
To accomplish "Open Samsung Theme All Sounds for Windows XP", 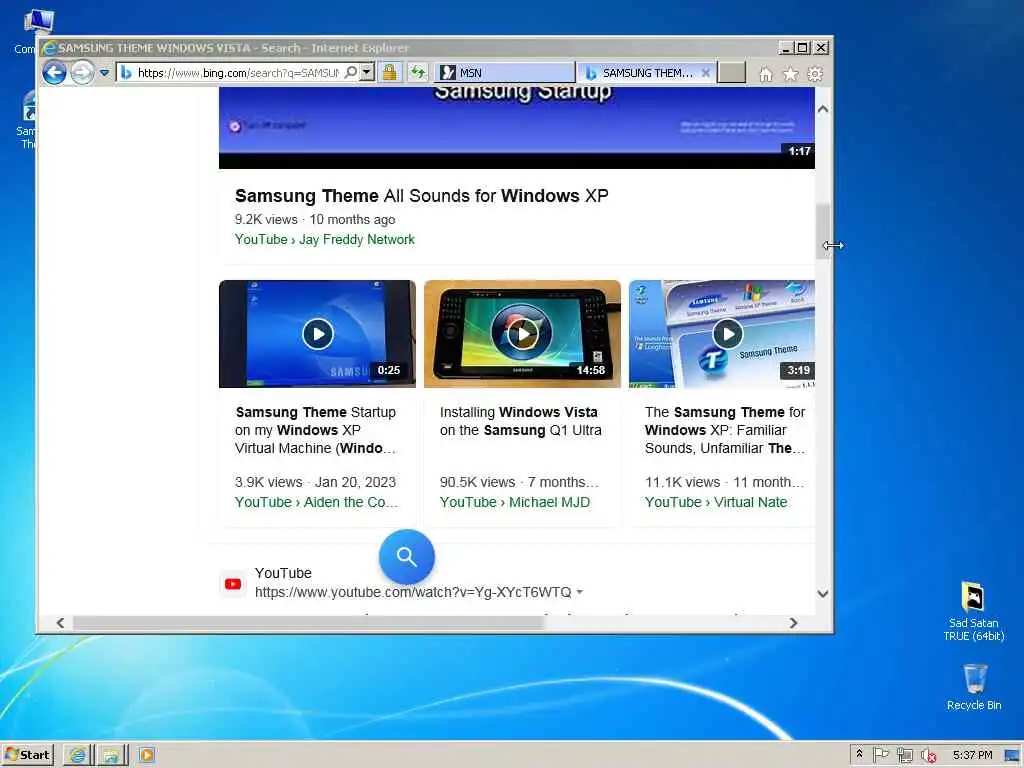I will click(x=421, y=196).
